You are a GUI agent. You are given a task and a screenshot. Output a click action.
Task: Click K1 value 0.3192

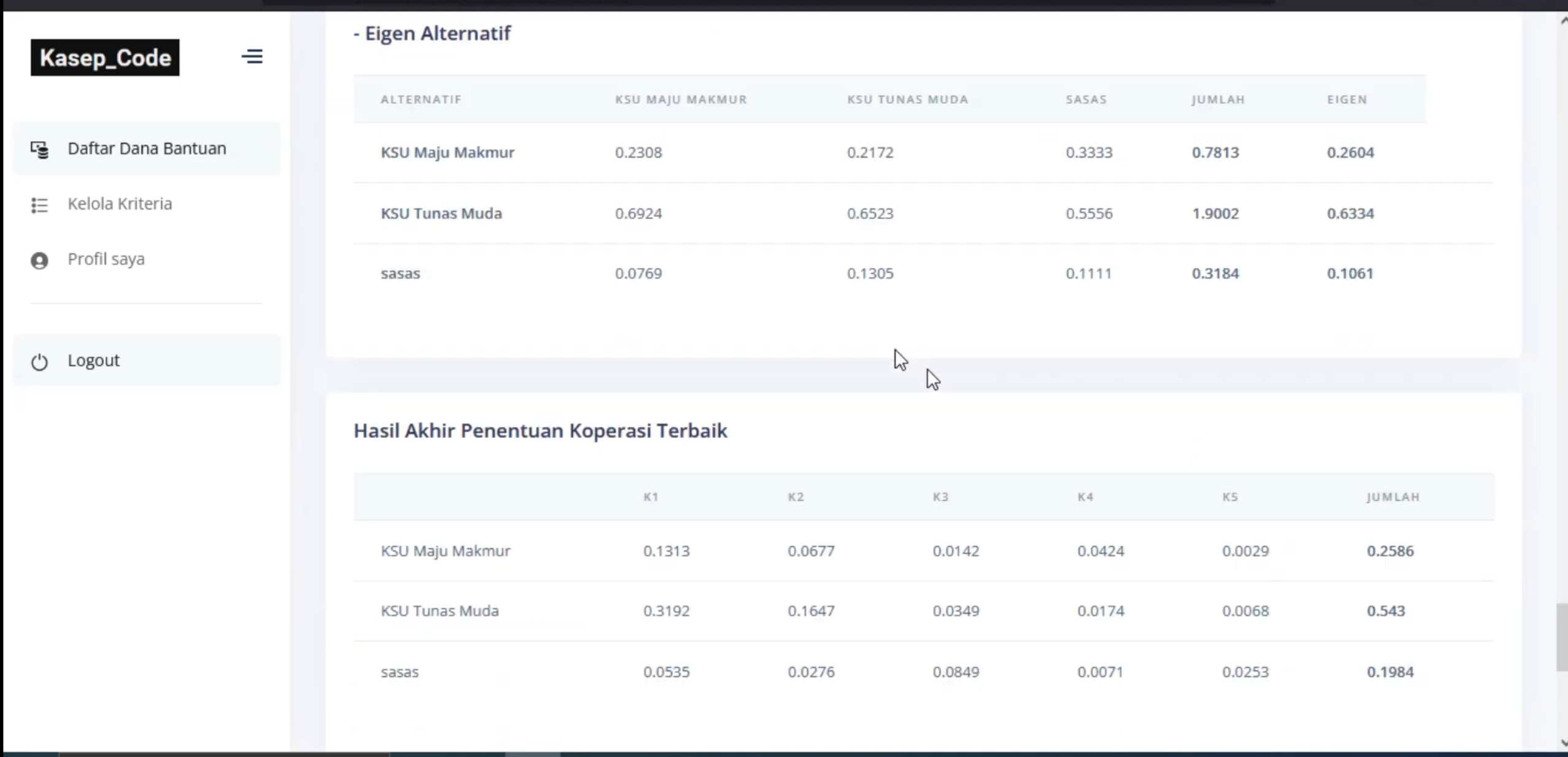pyautogui.click(x=666, y=611)
